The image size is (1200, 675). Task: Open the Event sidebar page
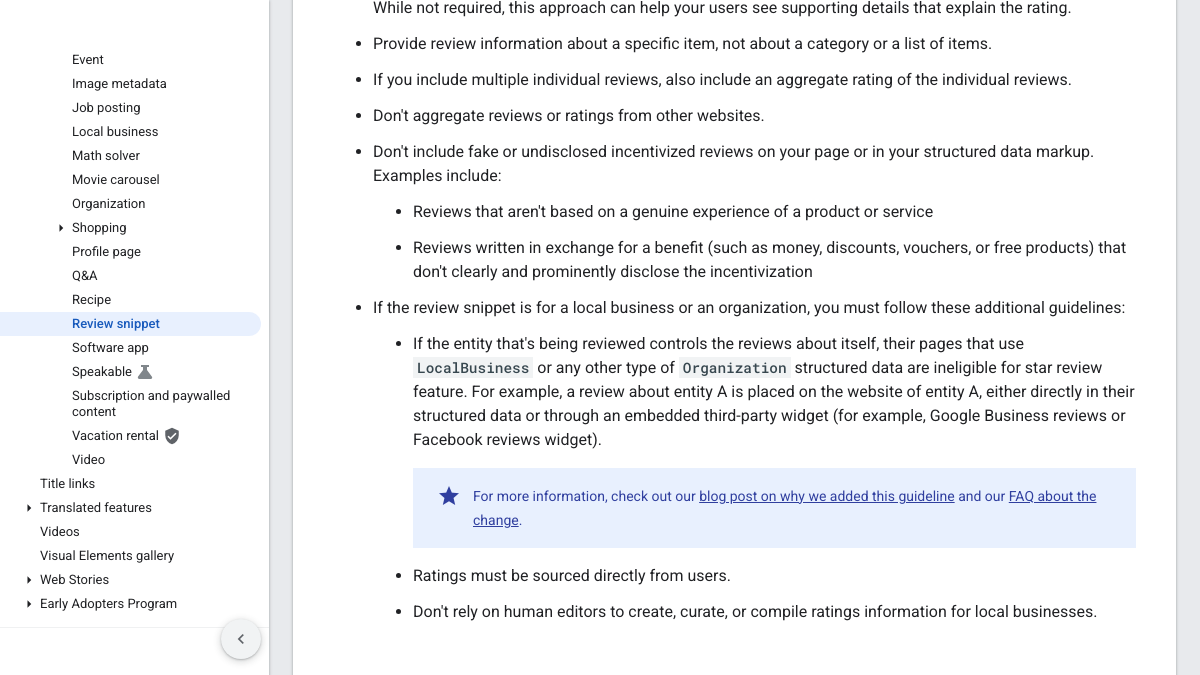[88, 60]
